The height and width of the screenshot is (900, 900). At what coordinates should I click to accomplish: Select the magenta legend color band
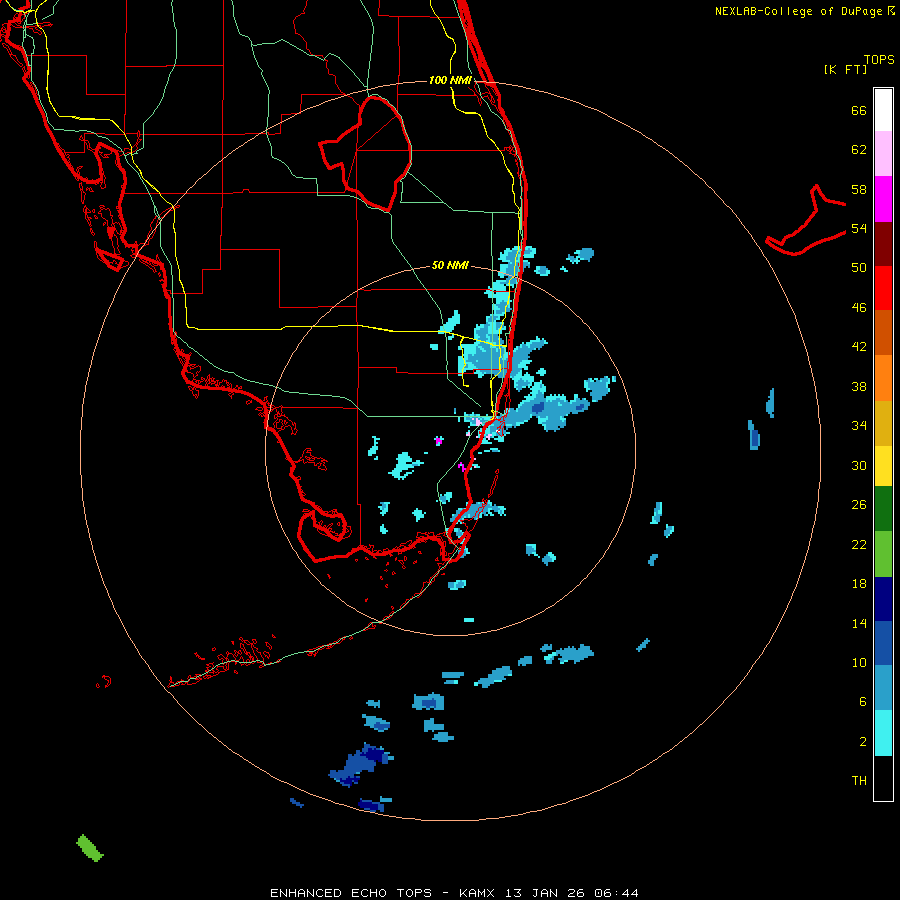coord(883,199)
